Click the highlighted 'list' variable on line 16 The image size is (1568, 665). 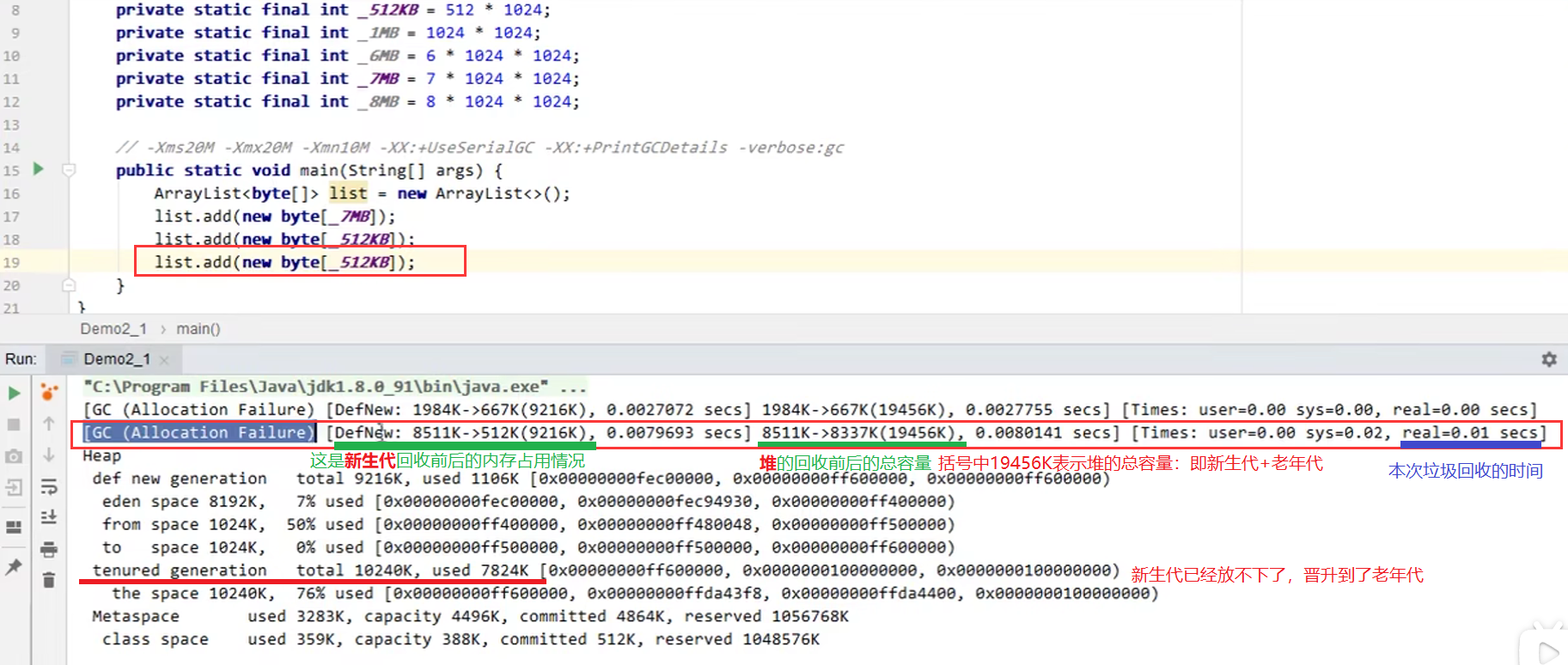click(x=348, y=193)
